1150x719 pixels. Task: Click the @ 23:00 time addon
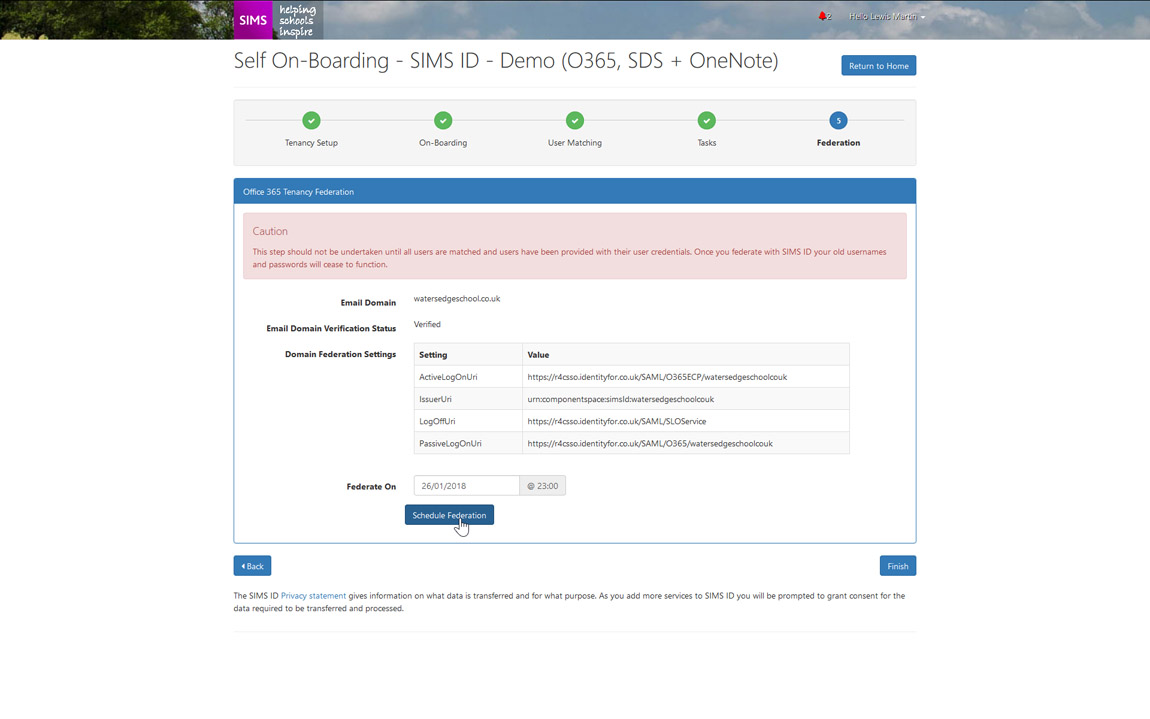click(543, 486)
